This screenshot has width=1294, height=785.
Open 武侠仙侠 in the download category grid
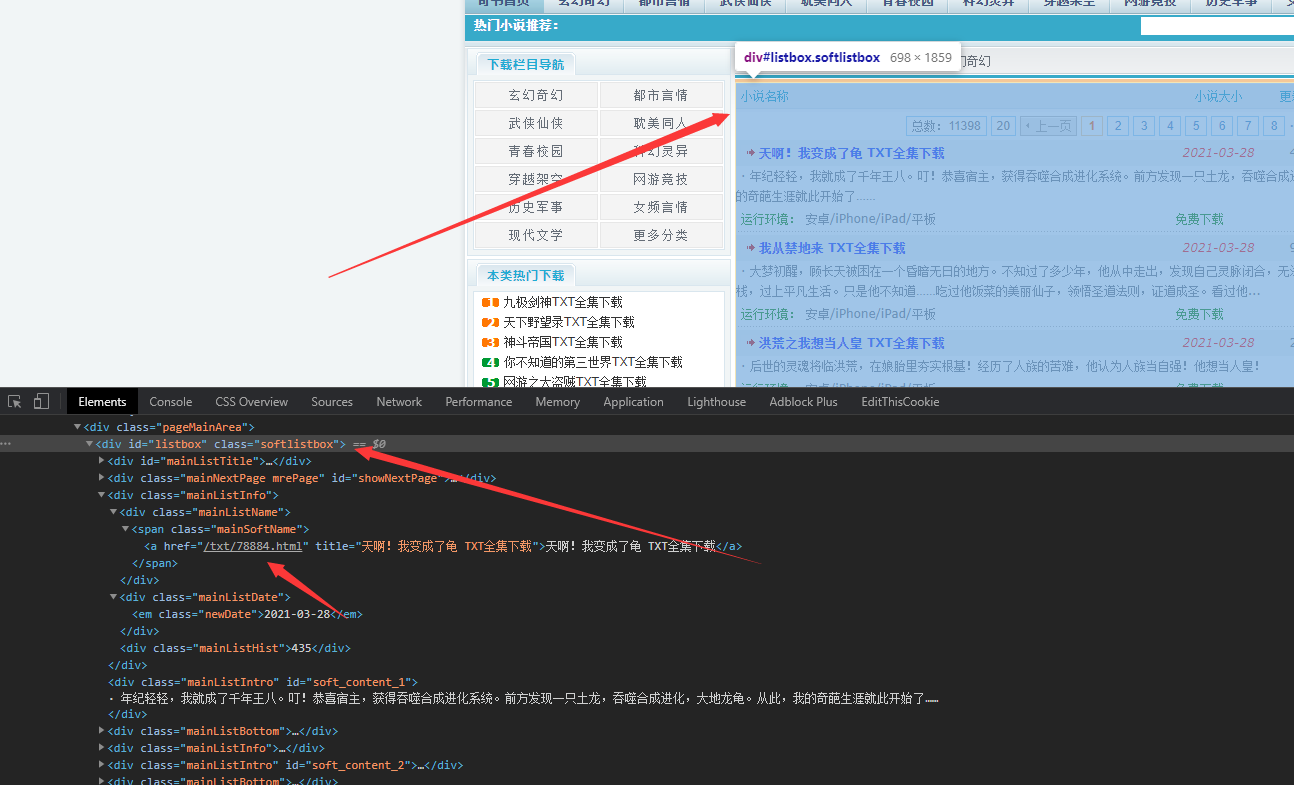[x=536, y=123]
